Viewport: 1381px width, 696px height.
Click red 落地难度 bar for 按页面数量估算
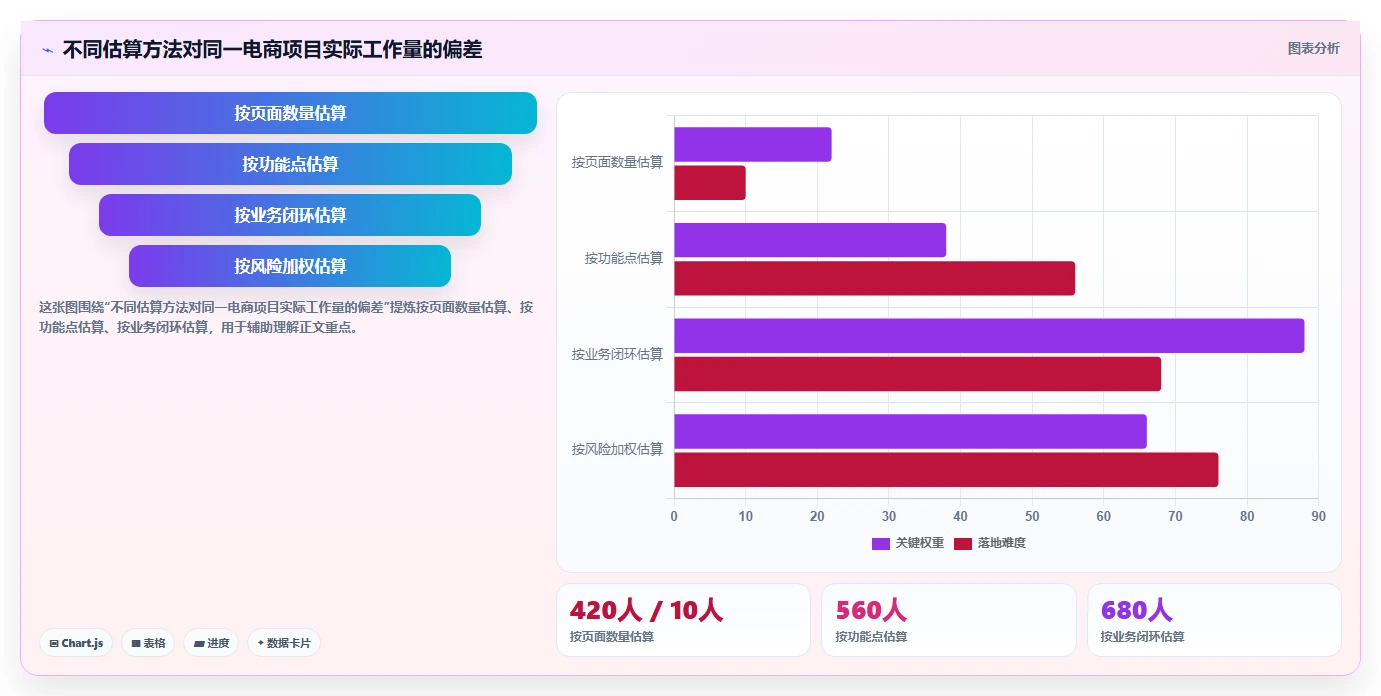[x=710, y=183]
